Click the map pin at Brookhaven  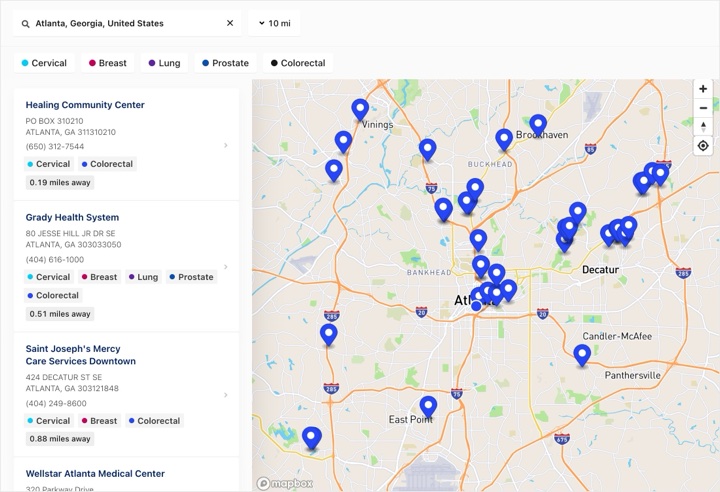538,125
